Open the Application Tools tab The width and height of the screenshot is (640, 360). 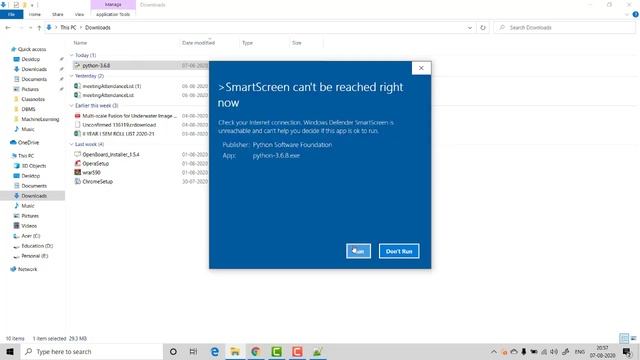point(113,14)
